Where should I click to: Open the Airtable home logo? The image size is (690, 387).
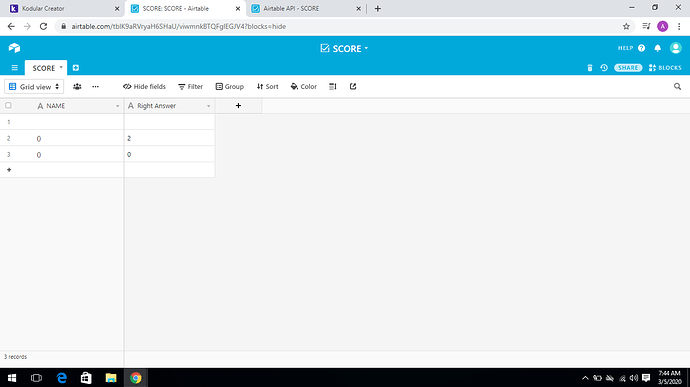pos(14,48)
